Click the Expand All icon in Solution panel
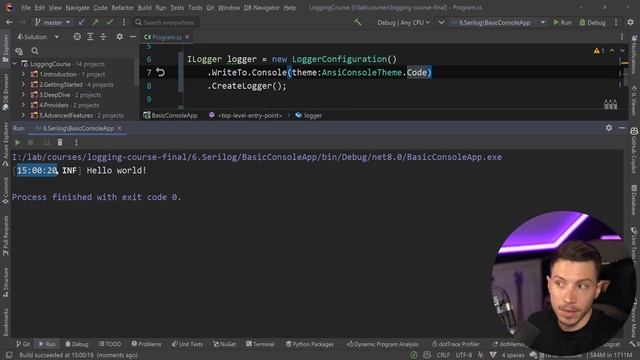640x360 pixels. (90, 37)
